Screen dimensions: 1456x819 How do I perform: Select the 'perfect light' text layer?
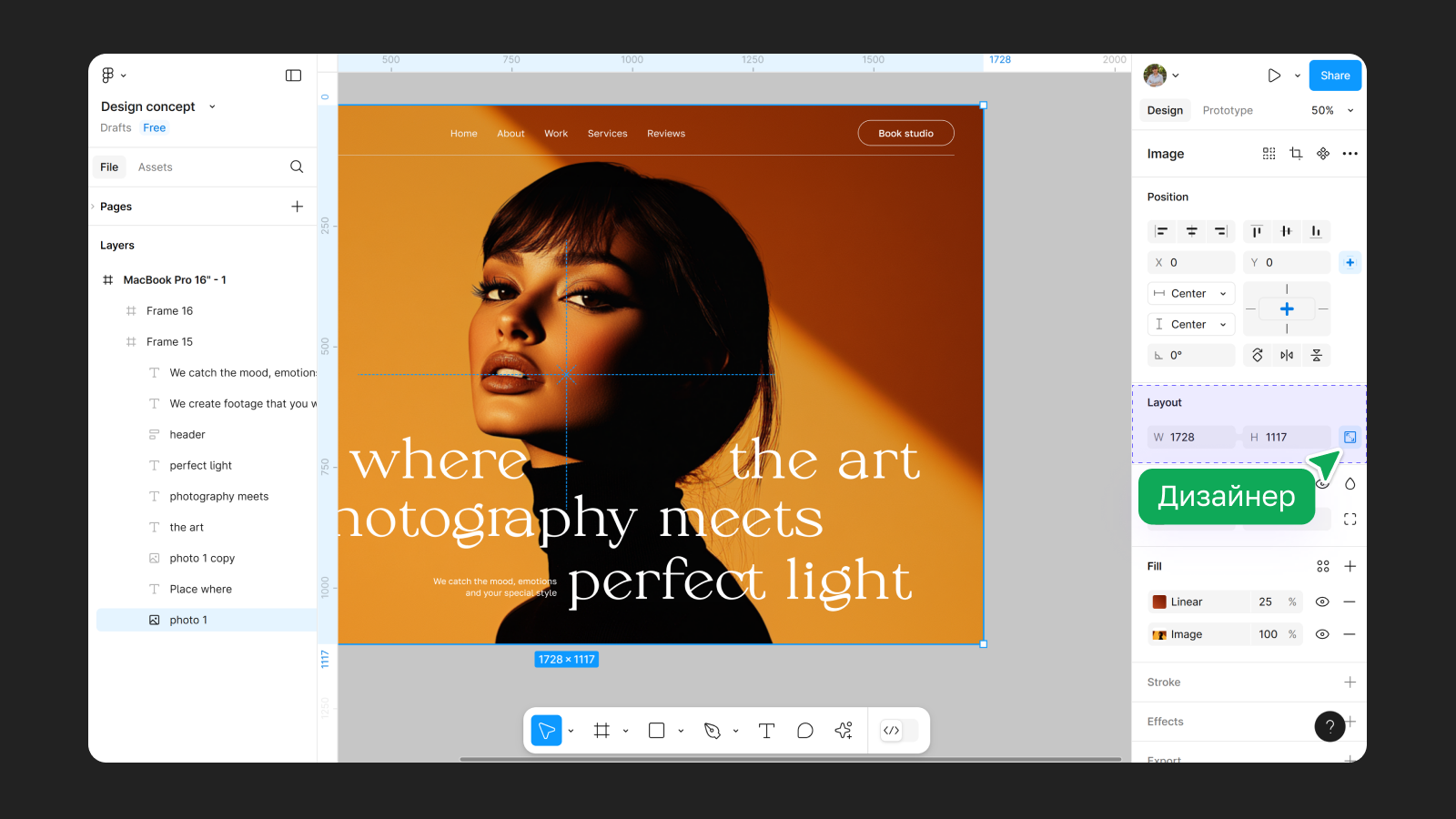(200, 466)
